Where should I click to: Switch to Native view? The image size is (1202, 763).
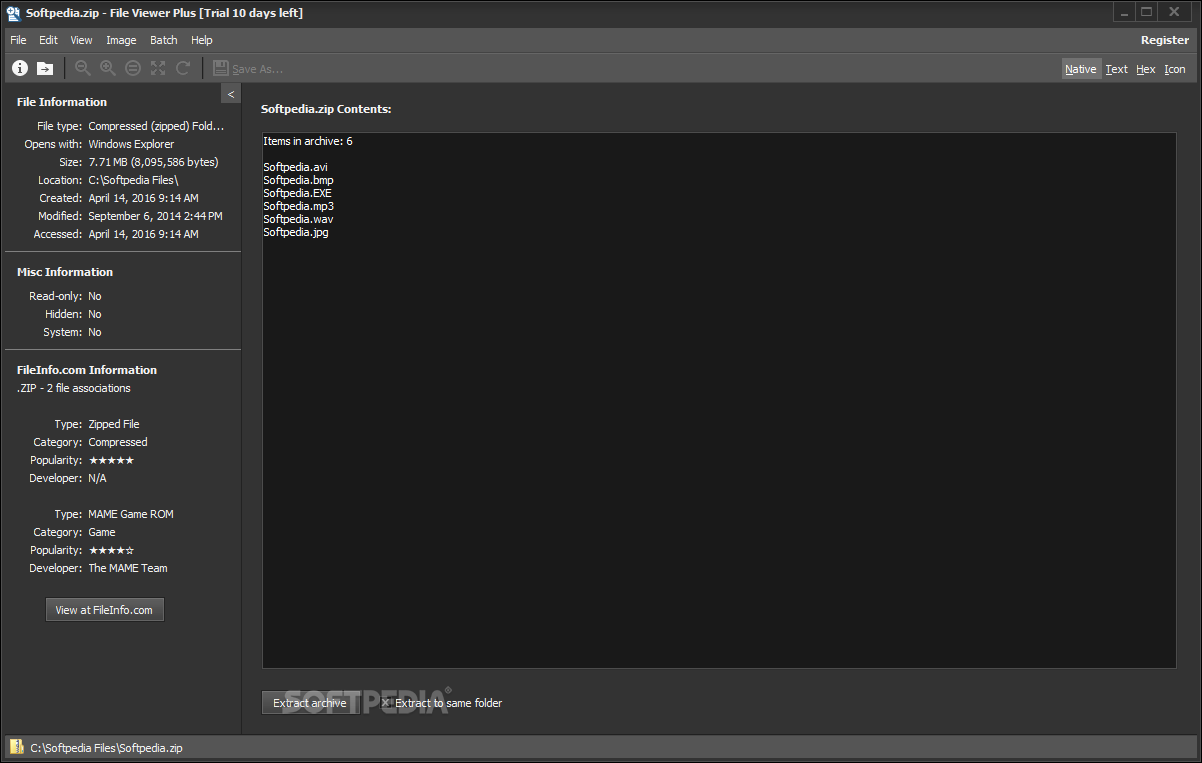coord(1081,69)
